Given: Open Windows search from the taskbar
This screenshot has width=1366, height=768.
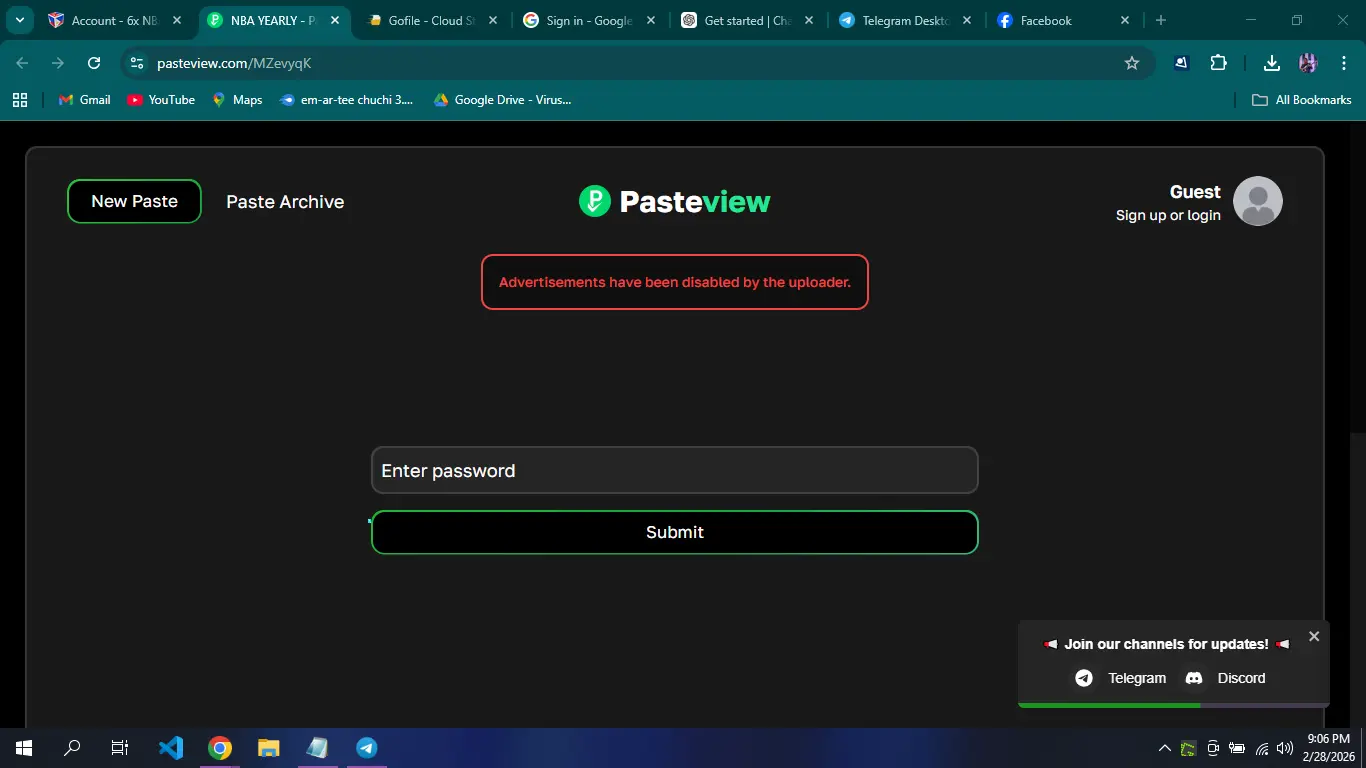Looking at the screenshot, I should pyautogui.click(x=72, y=747).
